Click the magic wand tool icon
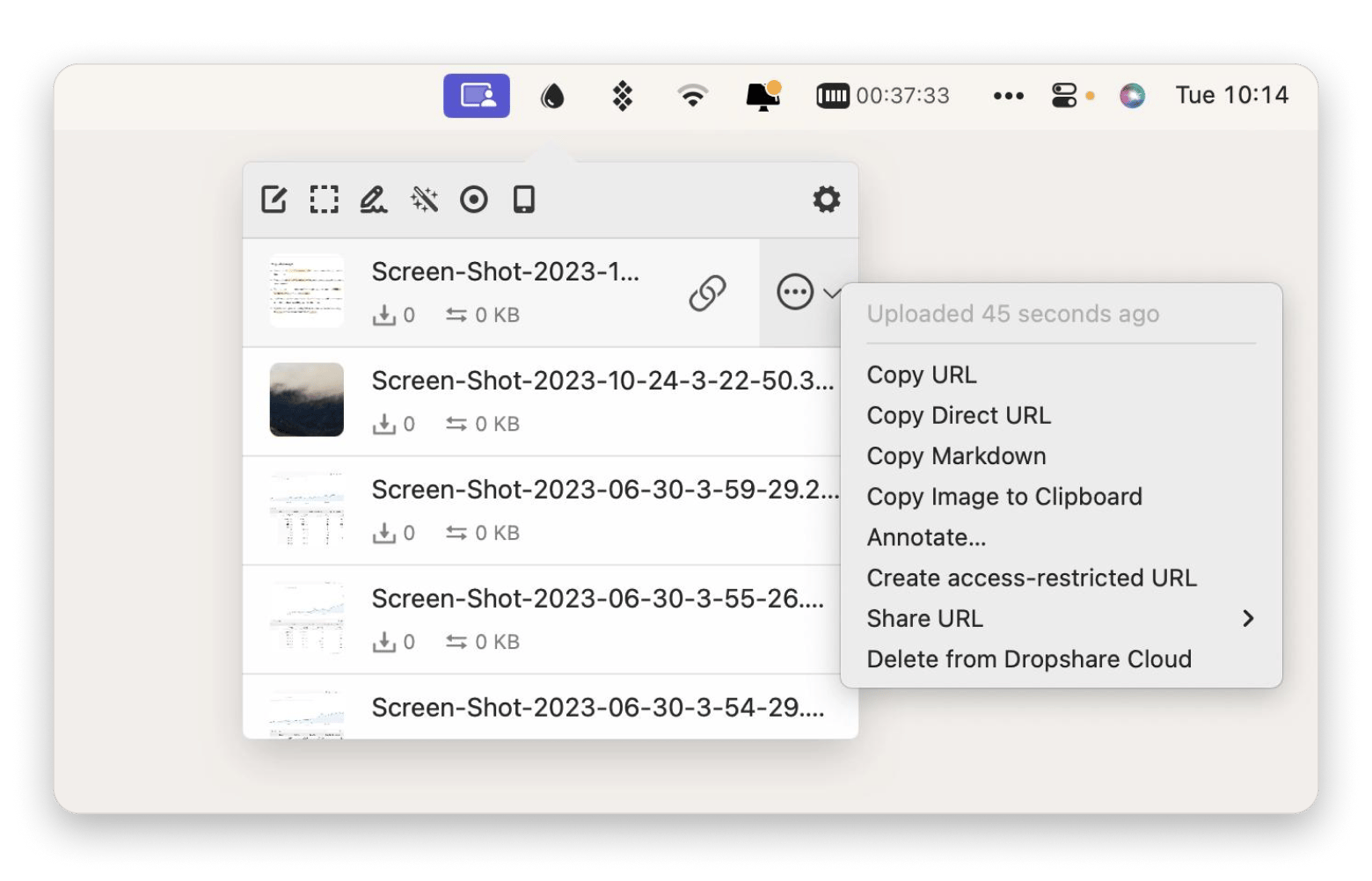The width and height of the screenshot is (1372, 881). coord(424,200)
